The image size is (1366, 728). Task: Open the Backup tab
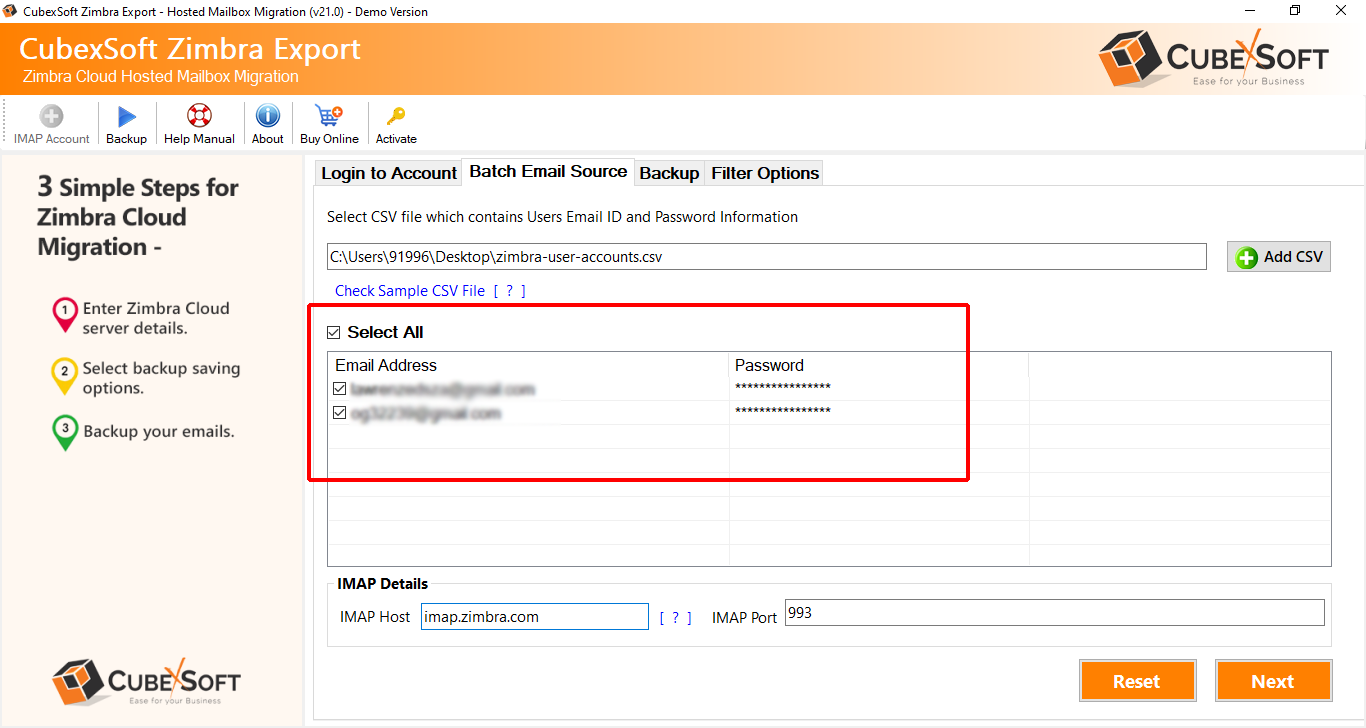click(669, 173)
